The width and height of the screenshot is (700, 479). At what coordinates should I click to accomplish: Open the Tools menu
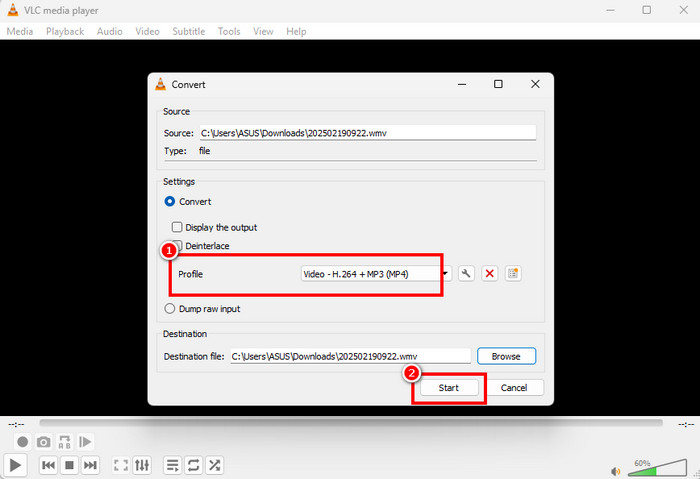(229, 31)
